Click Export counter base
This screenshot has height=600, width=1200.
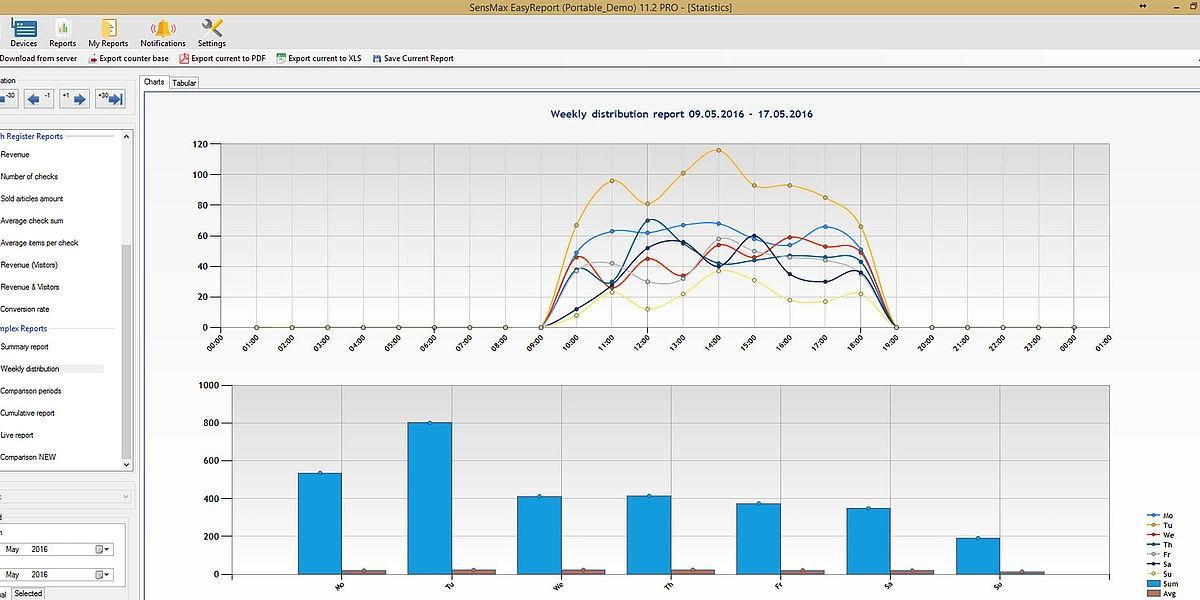(x=128, y=59)
